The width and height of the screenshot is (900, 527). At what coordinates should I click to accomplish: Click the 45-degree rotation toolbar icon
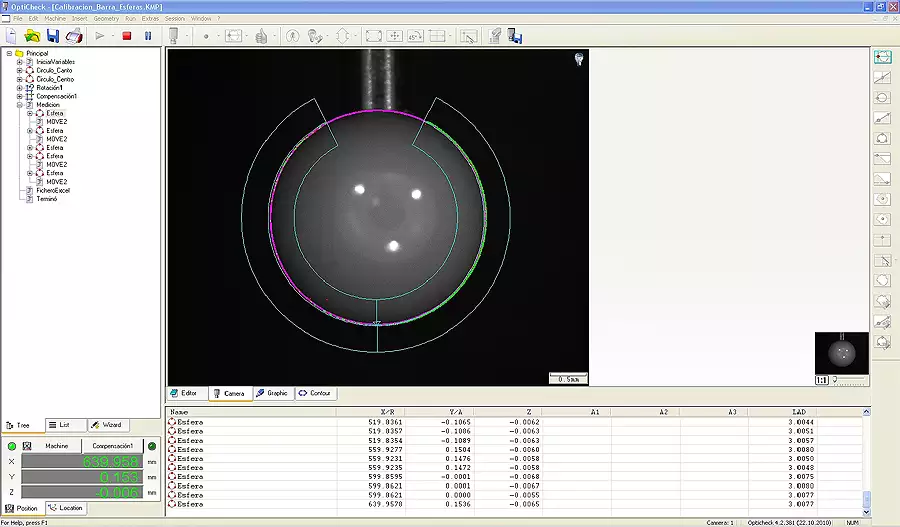click(416, 36)
